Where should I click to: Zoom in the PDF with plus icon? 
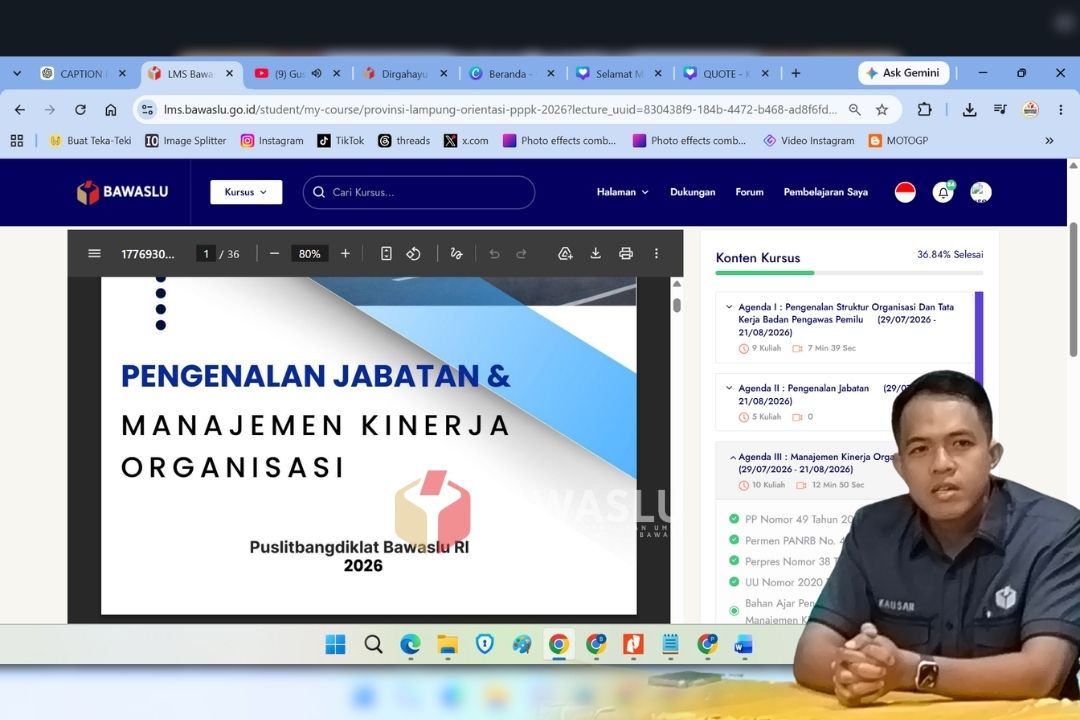[x=345, y=254]
